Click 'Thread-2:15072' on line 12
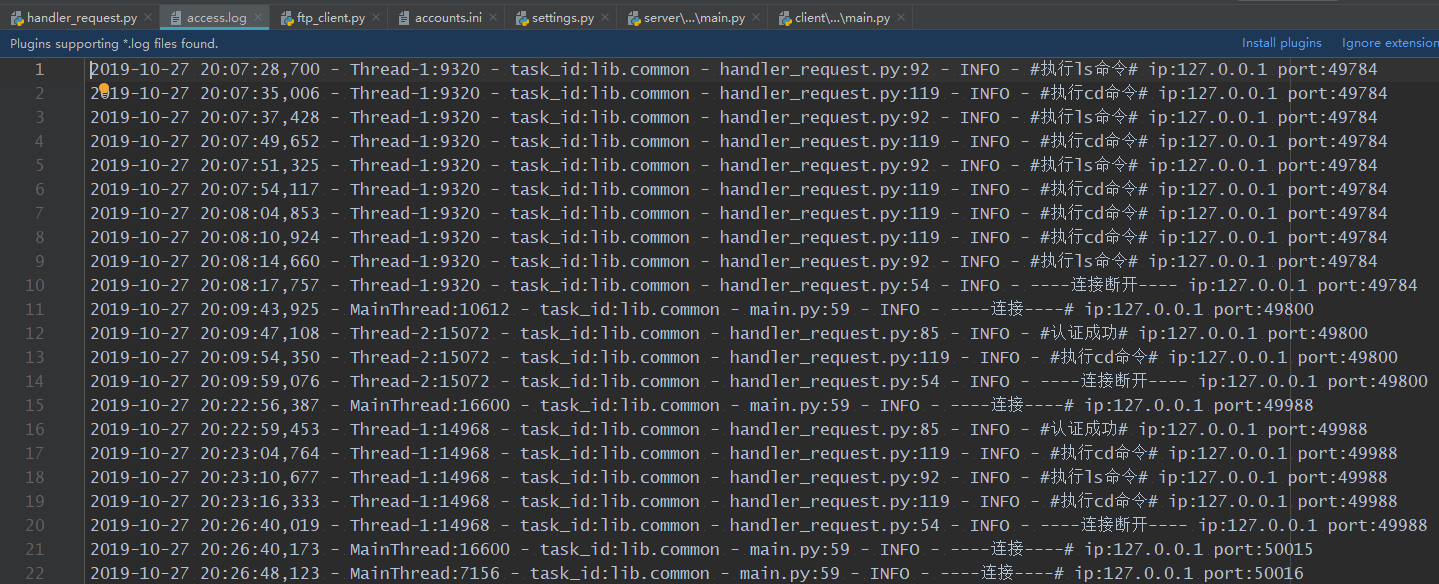The width and height of the screenshot is (1439, 584). click(420, 333)
